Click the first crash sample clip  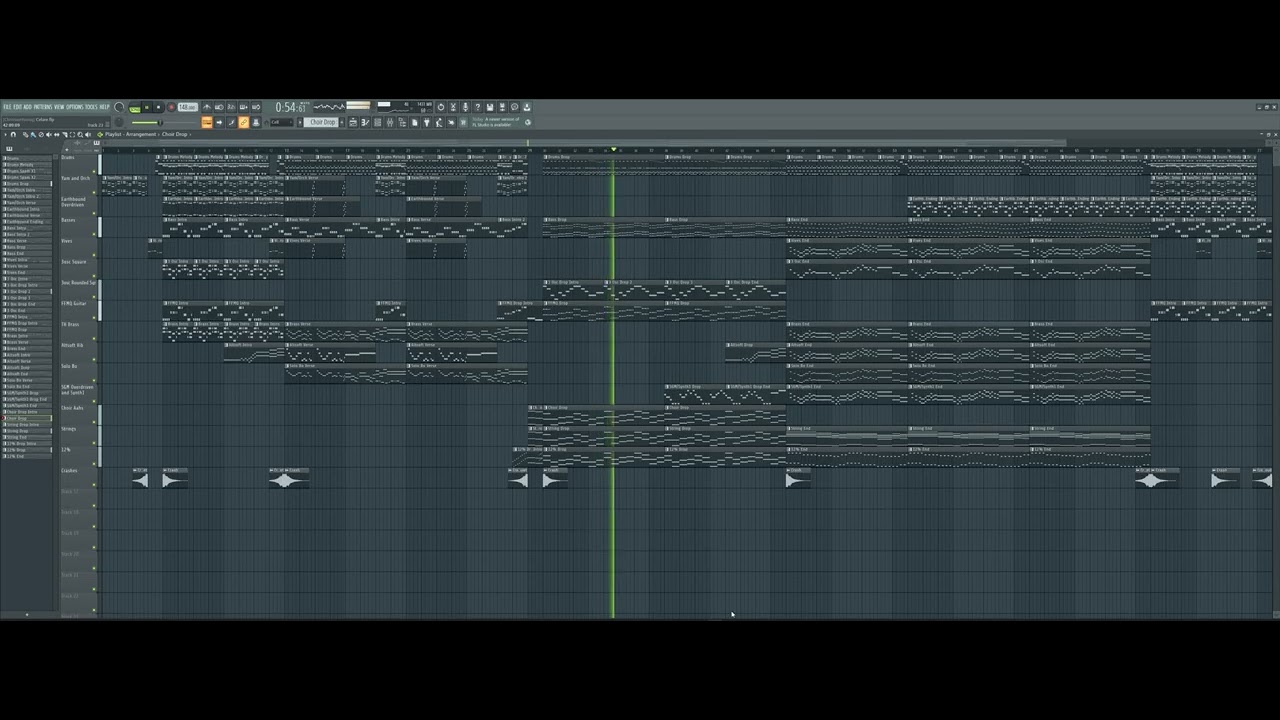(x=140, y=480)
